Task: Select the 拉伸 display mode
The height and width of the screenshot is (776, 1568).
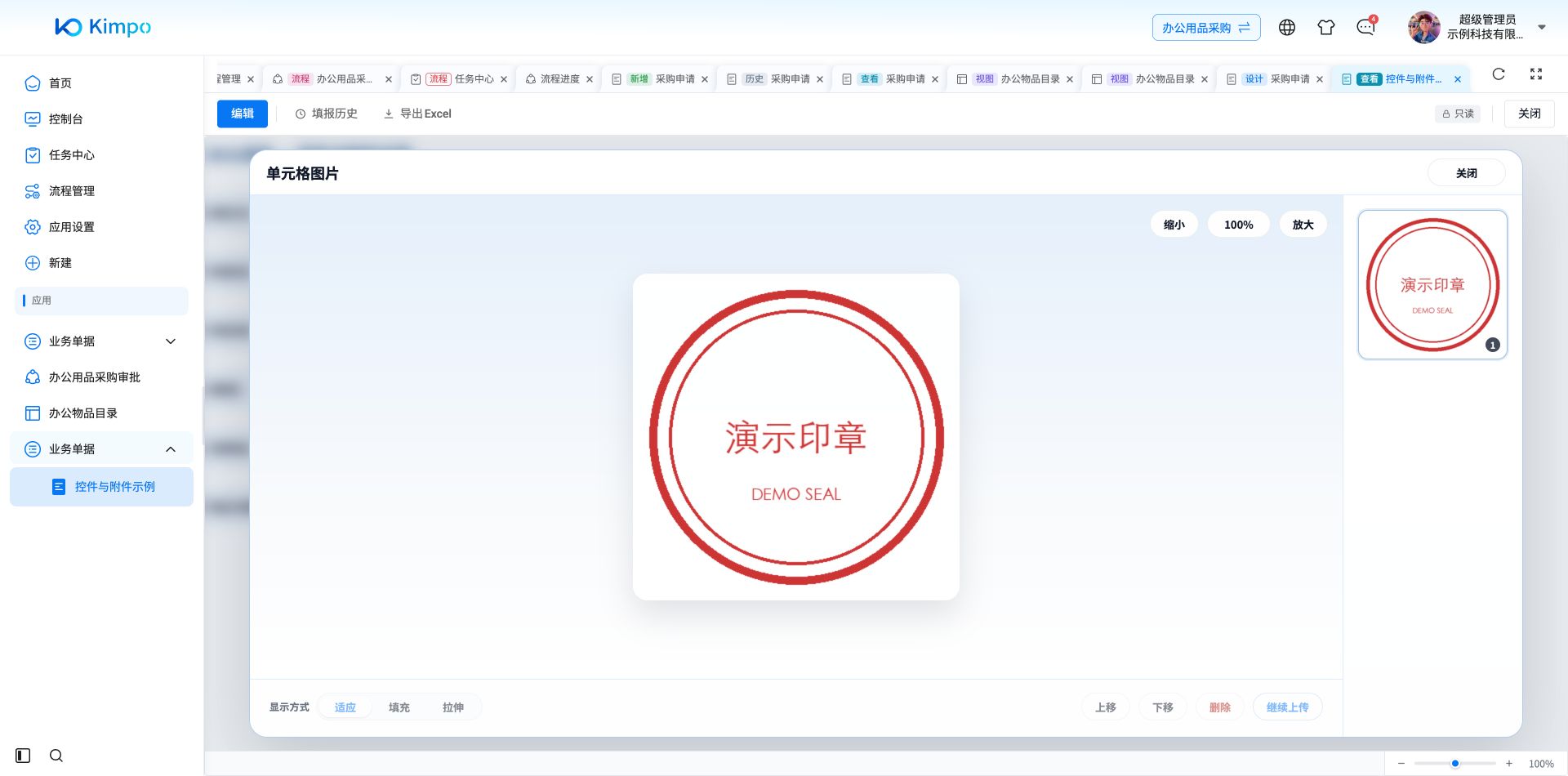Action: click(x=453, y=707)
